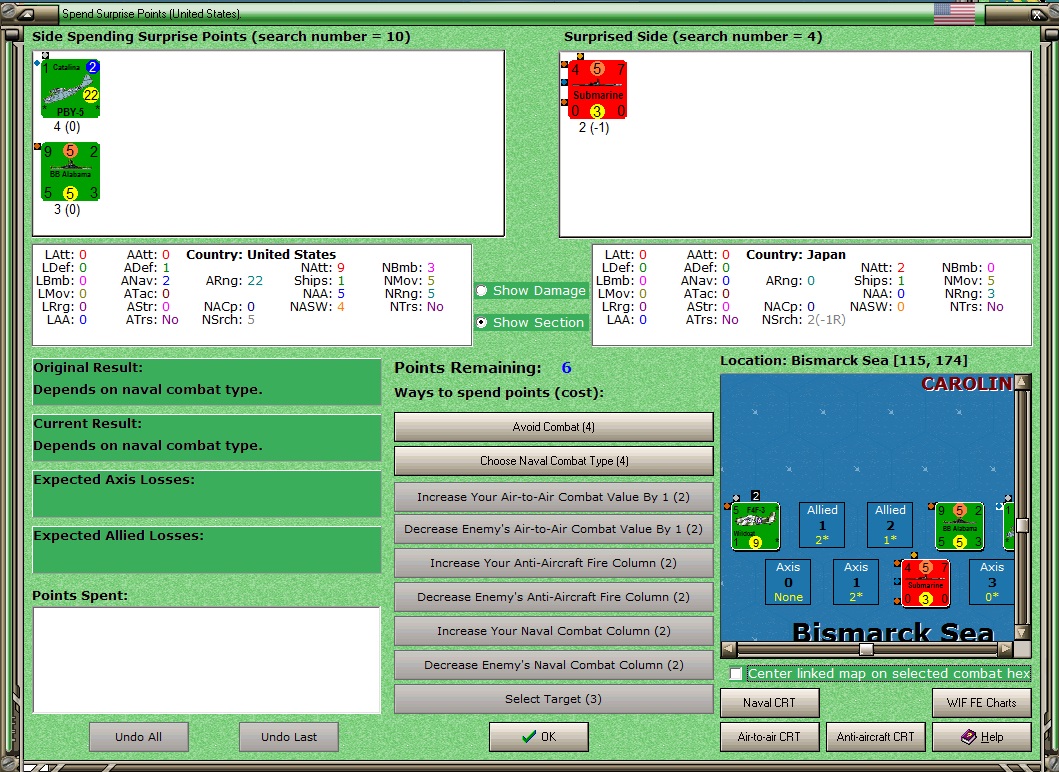Click the Expected Allied Losses panel
Image resolution: width=1059 pixels, height=772 pixels.
click(207, 550)
